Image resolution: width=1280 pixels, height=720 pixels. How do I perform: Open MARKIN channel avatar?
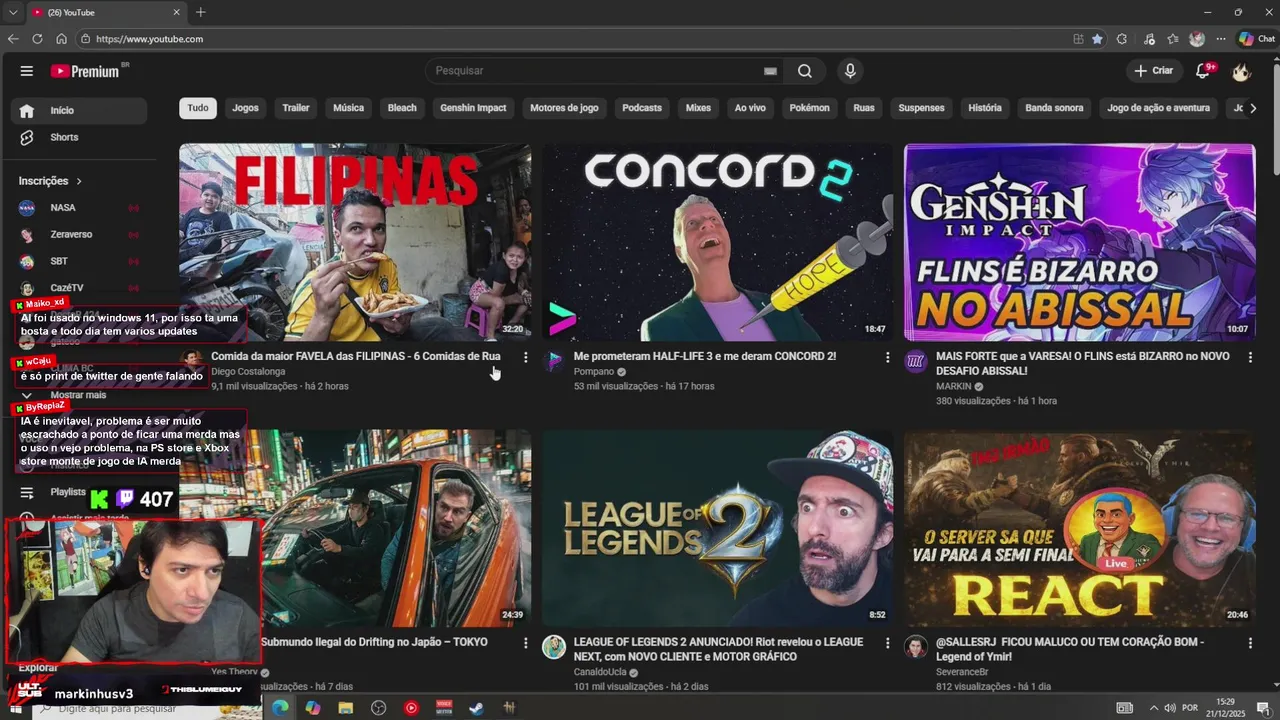click(x=916, y=361)
